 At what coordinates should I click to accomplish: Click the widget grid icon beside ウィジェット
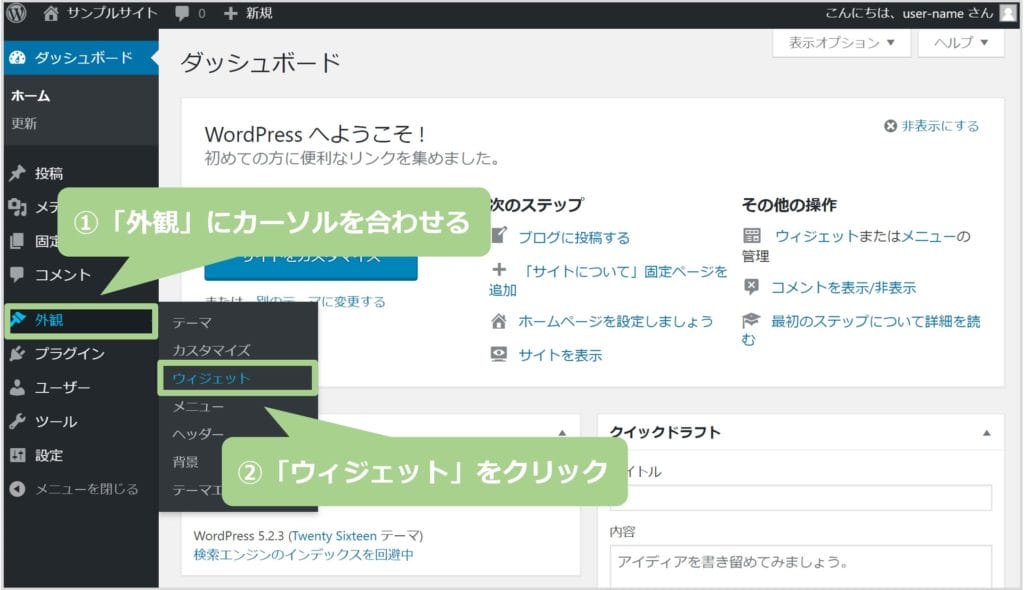pos(752,235)
